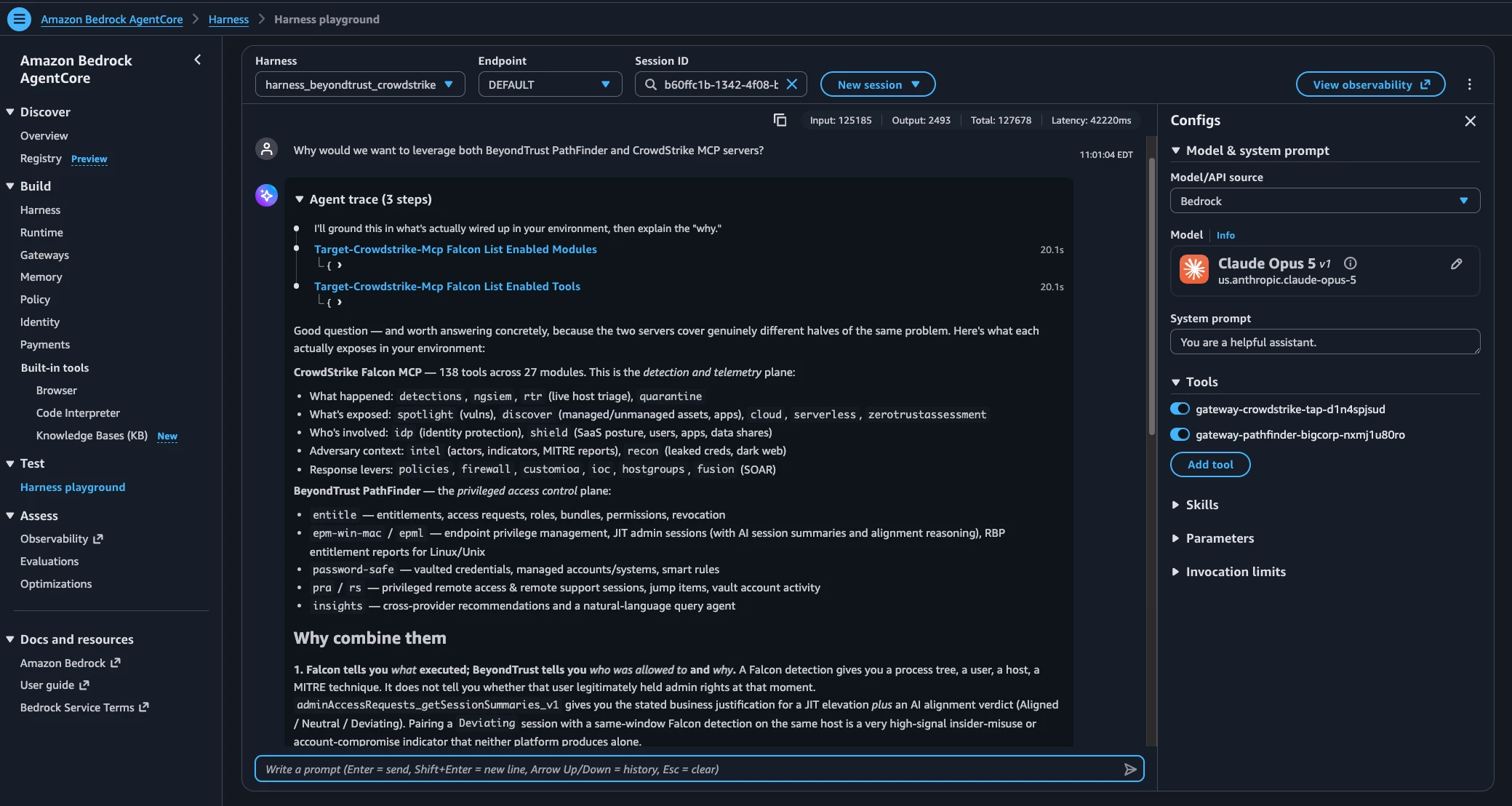
Task: Open Code Interpreter in the sidebar
Action: [78, 413]
